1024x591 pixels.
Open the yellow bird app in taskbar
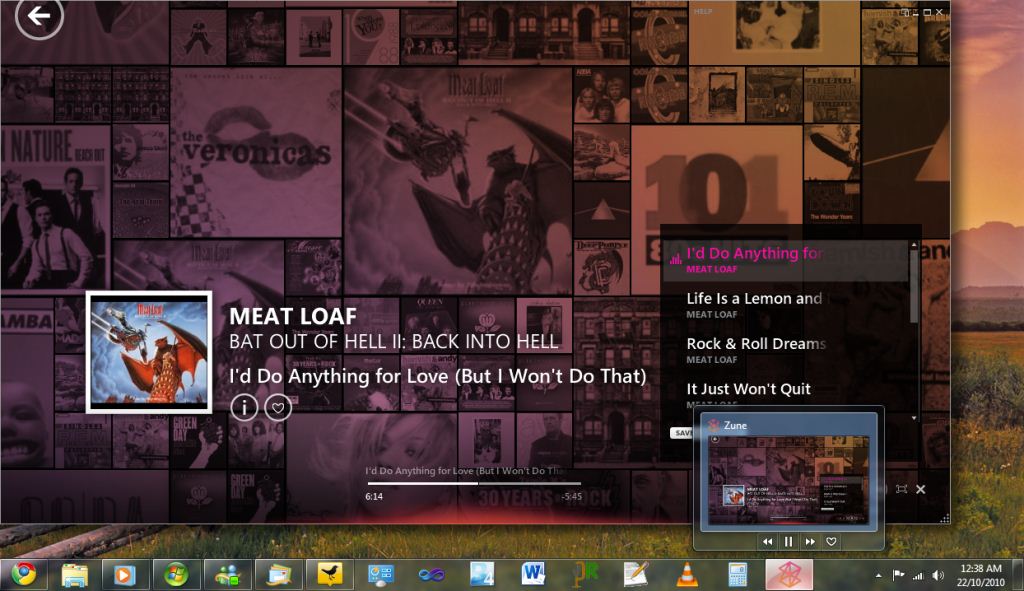[330, 575]
